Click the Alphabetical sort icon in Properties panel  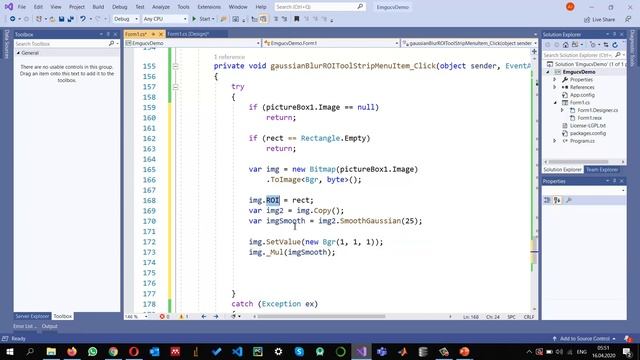[557, 200]
